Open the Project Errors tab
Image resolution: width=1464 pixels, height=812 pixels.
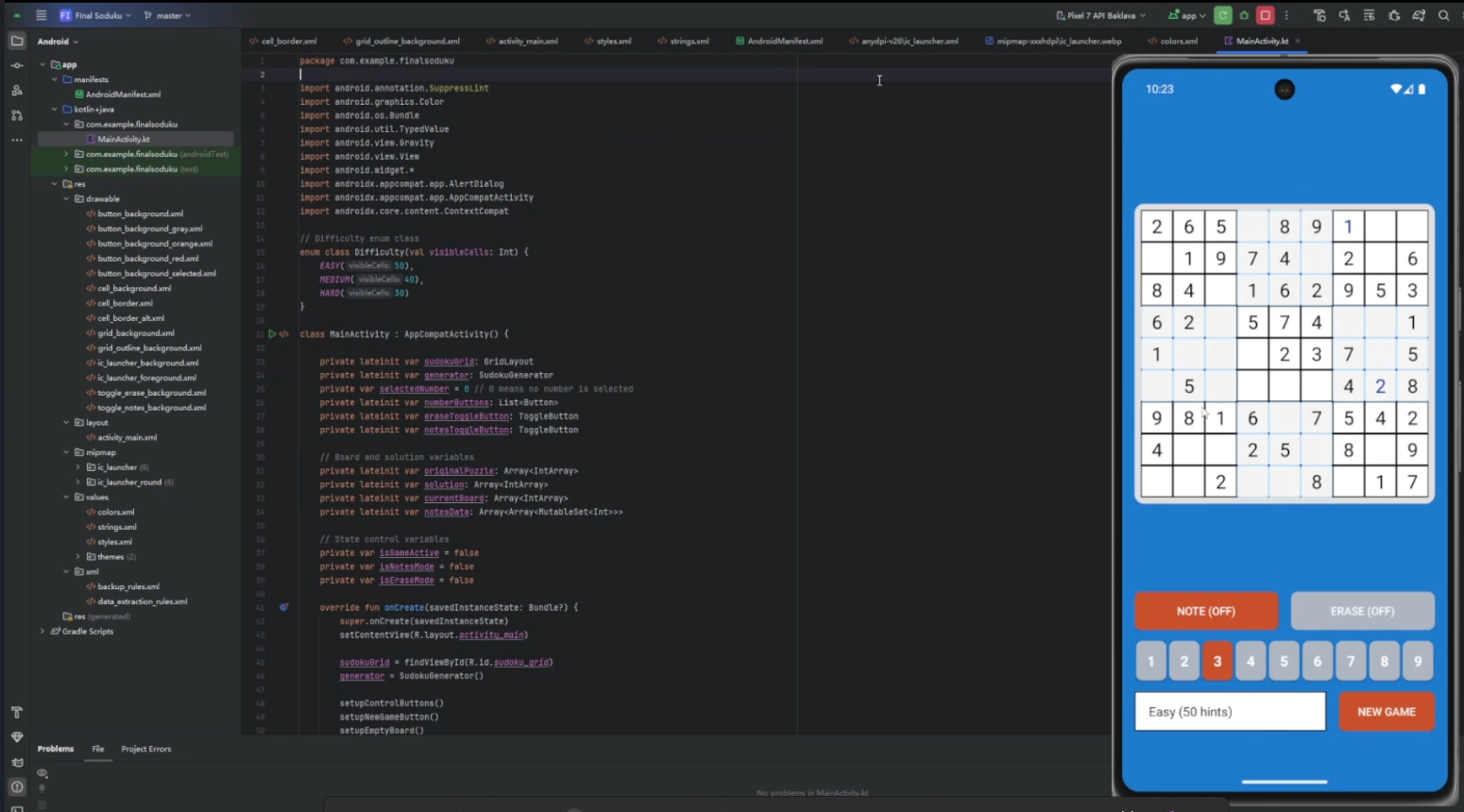click(145, 749)
